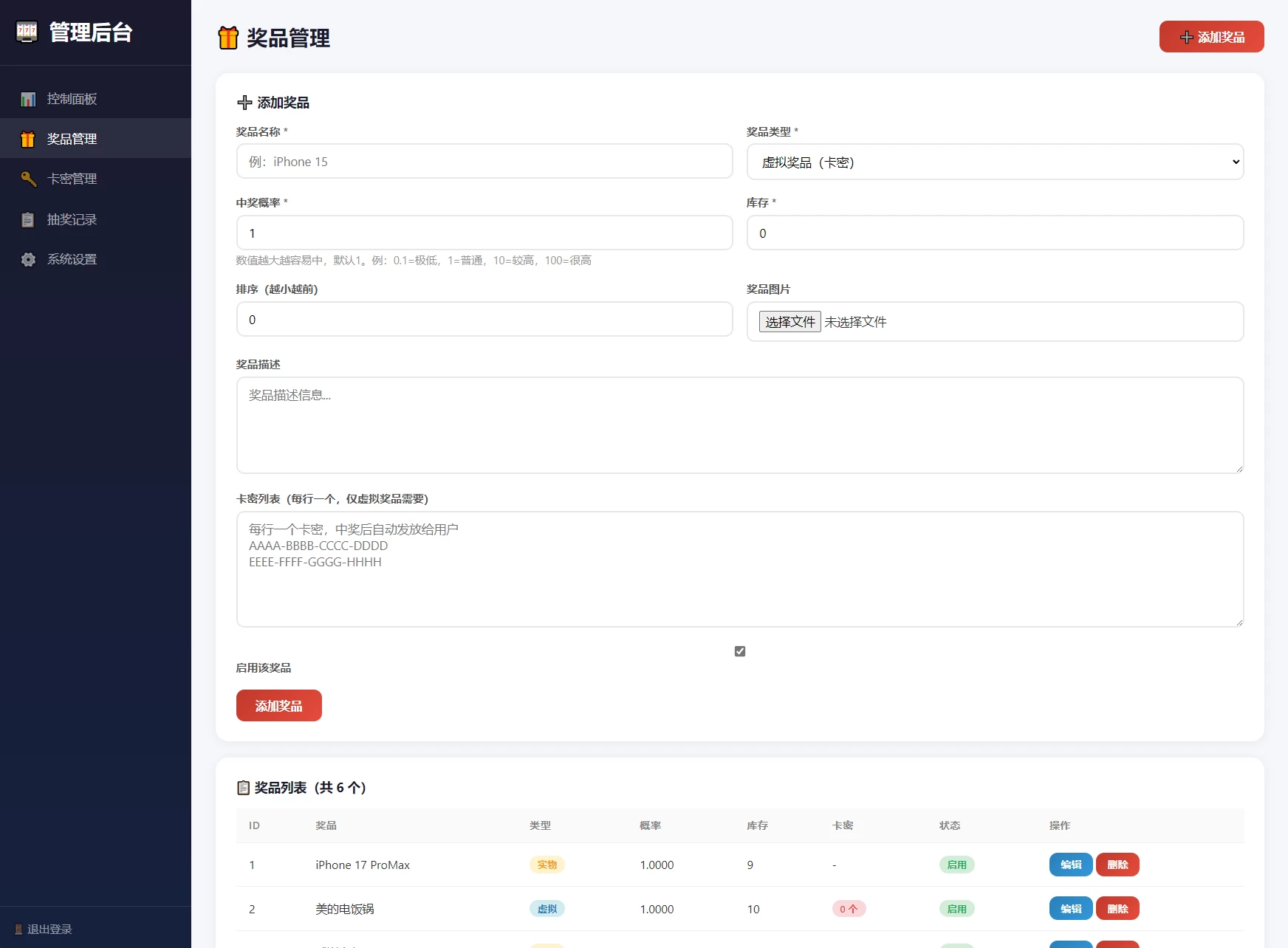Click the 奖品名称 input field
Screen dimensions: 1288x948
point(484,161)
